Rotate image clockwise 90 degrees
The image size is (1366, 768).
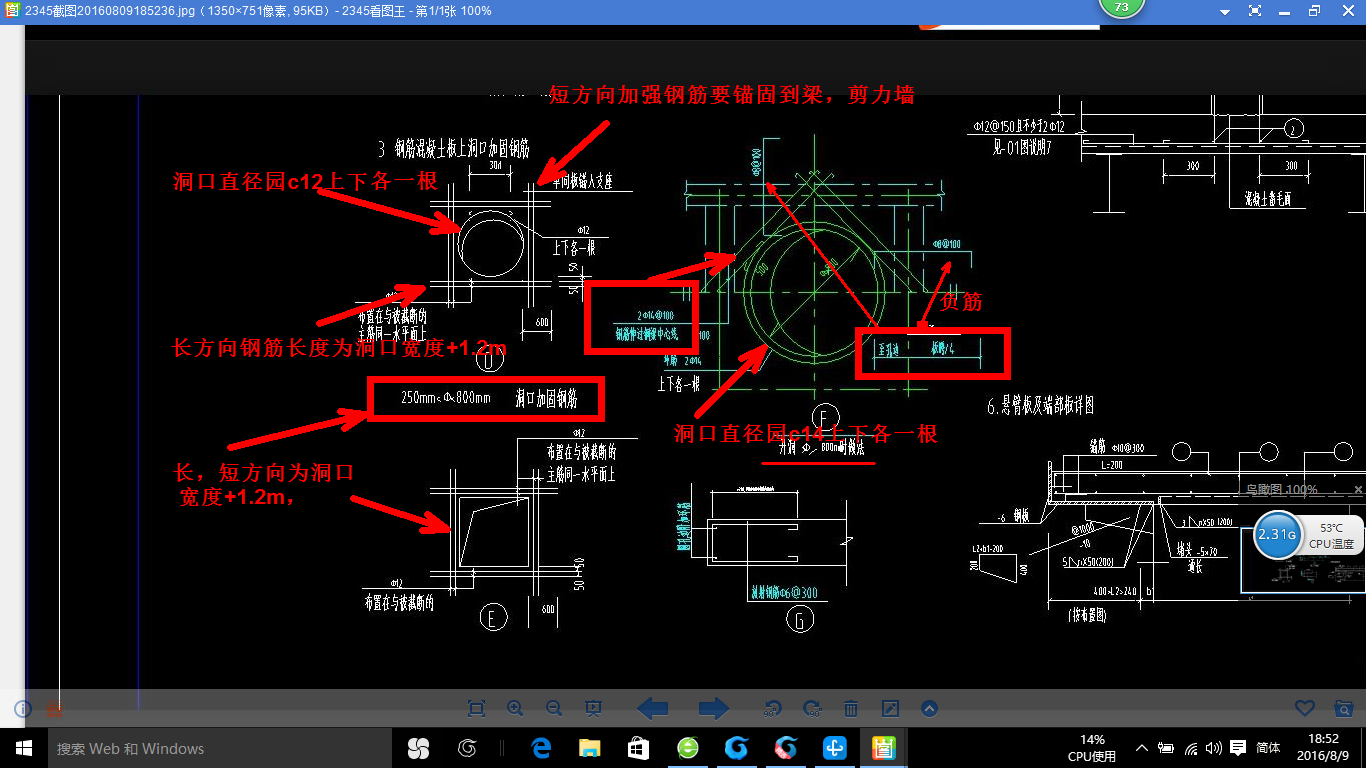pyautogui.click(x=812, y=709)
